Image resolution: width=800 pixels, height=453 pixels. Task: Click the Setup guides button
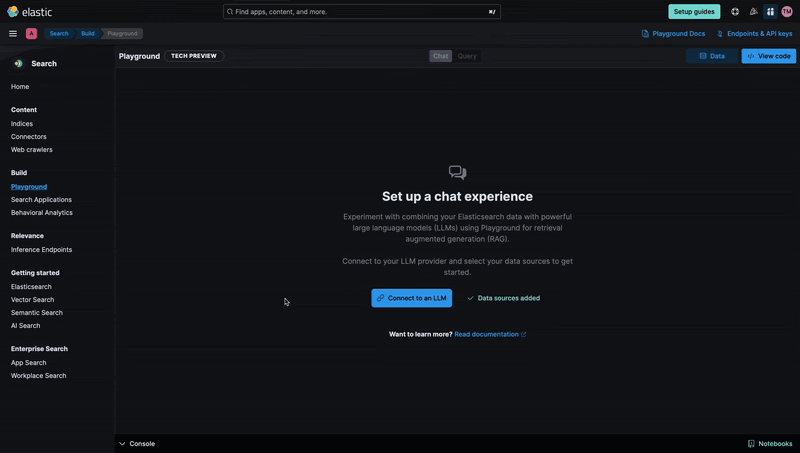click(x=694, y=12)
